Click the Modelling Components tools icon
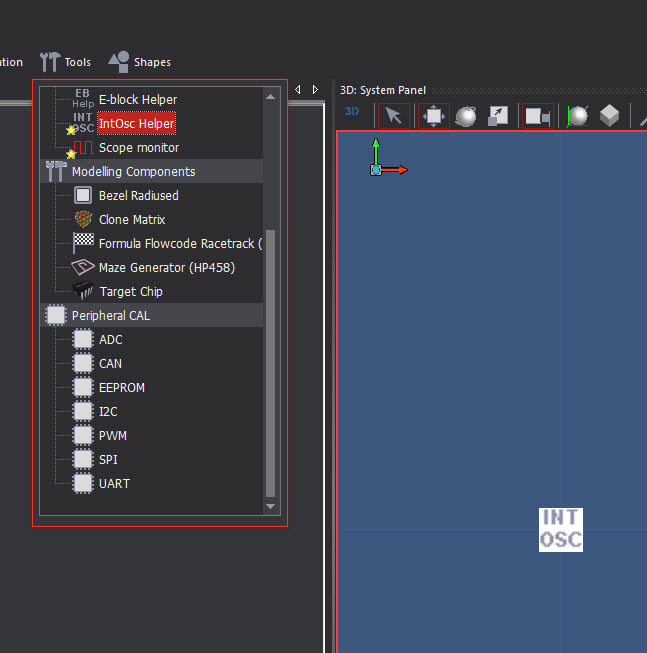 56,171
